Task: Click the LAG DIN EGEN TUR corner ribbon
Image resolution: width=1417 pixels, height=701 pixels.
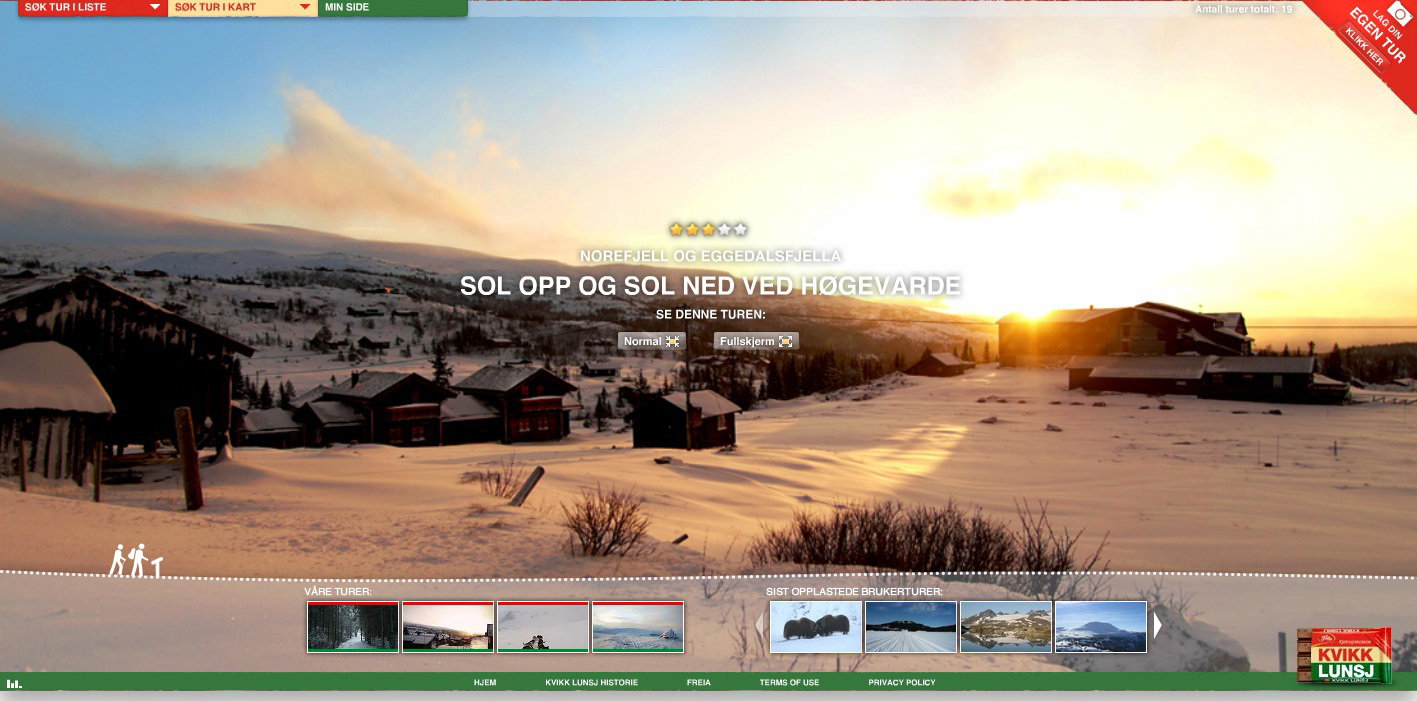Action: click(1373, 38)
